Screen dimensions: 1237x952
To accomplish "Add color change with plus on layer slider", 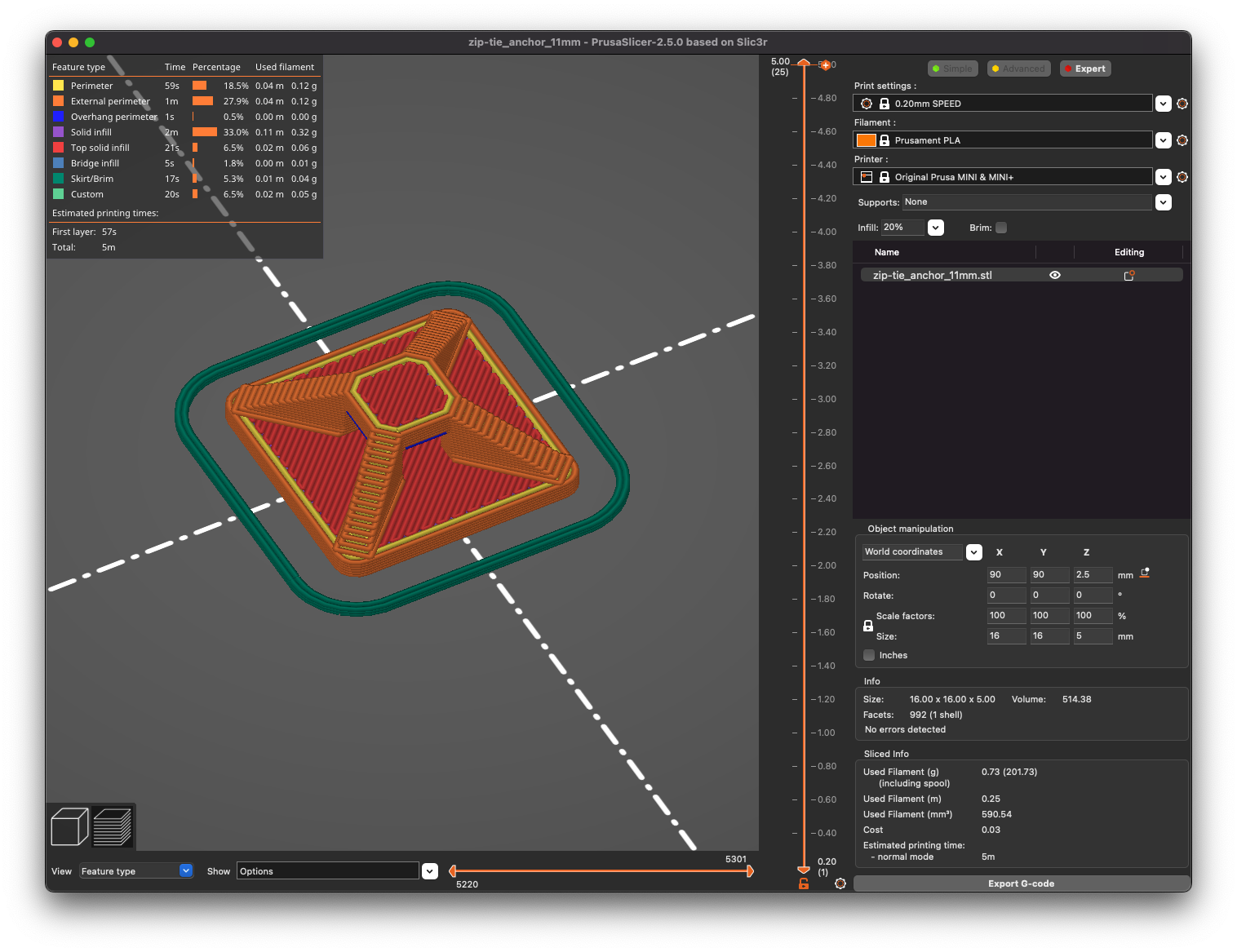I will [825, 64].
